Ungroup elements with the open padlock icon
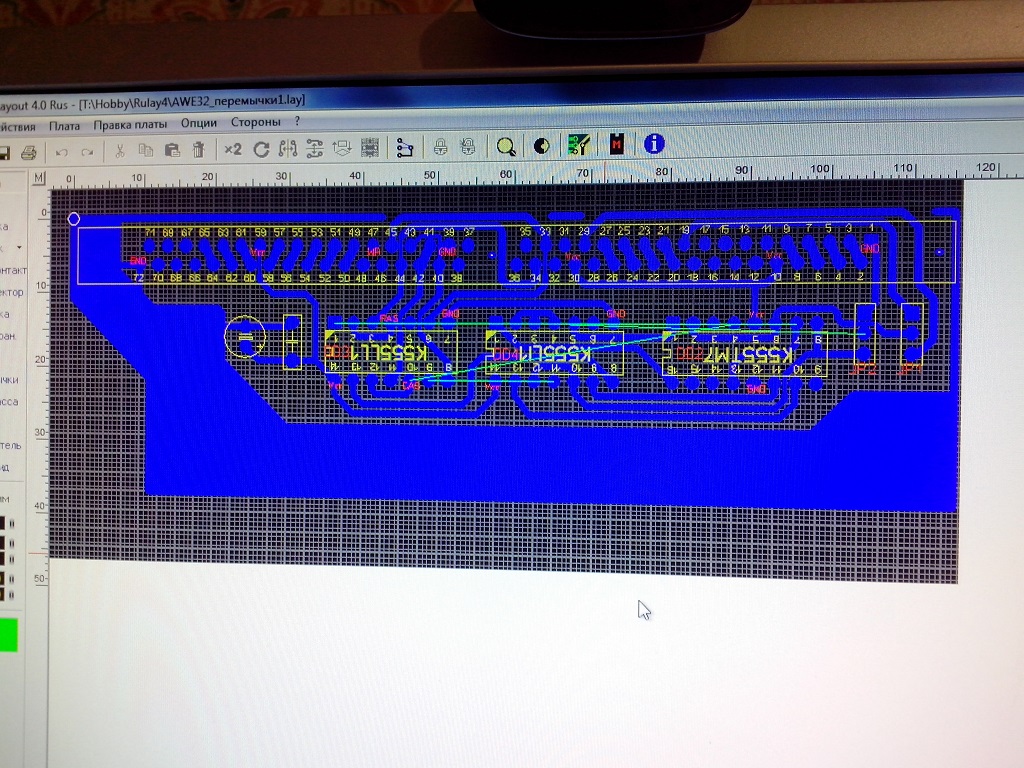1024x768 pixels. 468,146
